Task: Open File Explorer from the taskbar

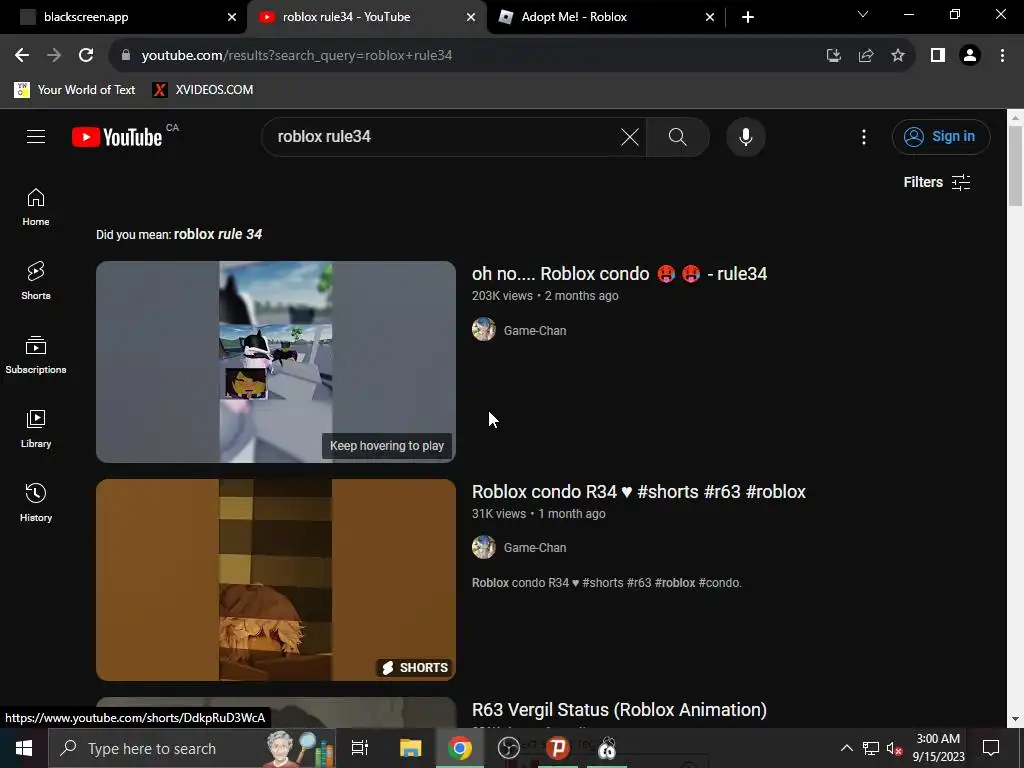Action: 411,748
